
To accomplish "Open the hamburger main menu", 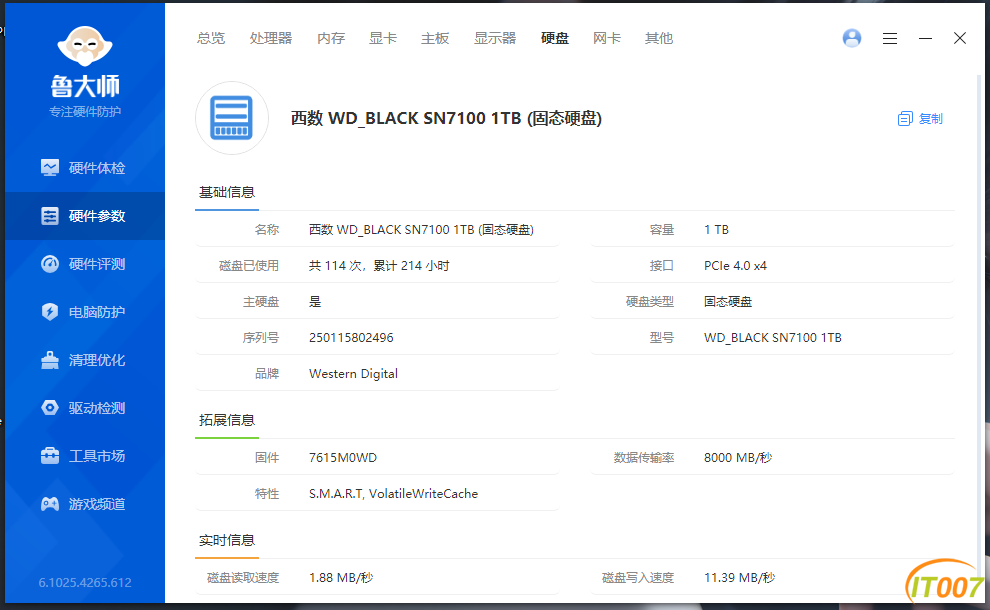I will pyautogui.click(x=890, y=39).
